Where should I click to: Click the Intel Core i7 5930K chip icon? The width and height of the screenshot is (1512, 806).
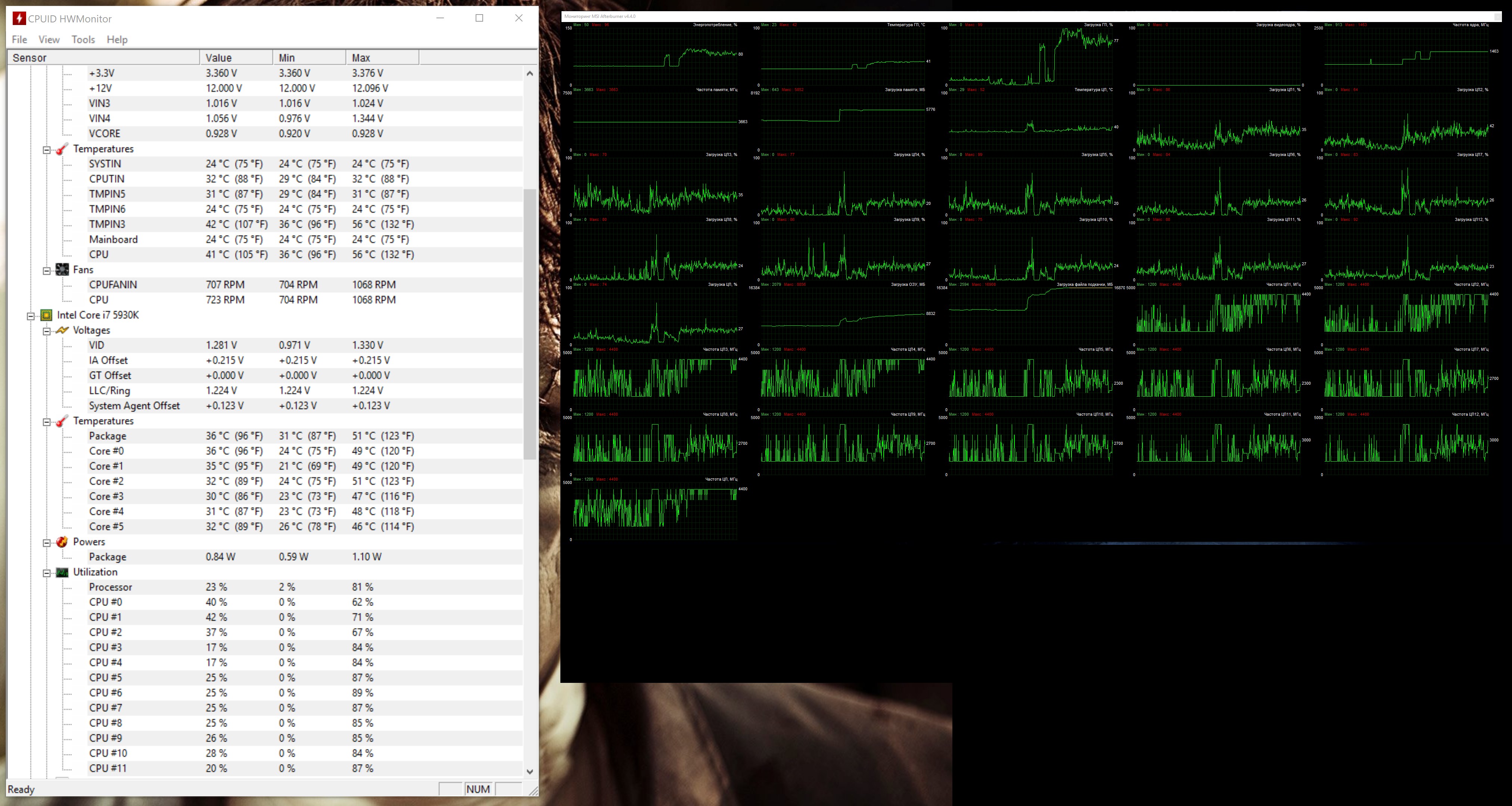[x=46, y=315]
